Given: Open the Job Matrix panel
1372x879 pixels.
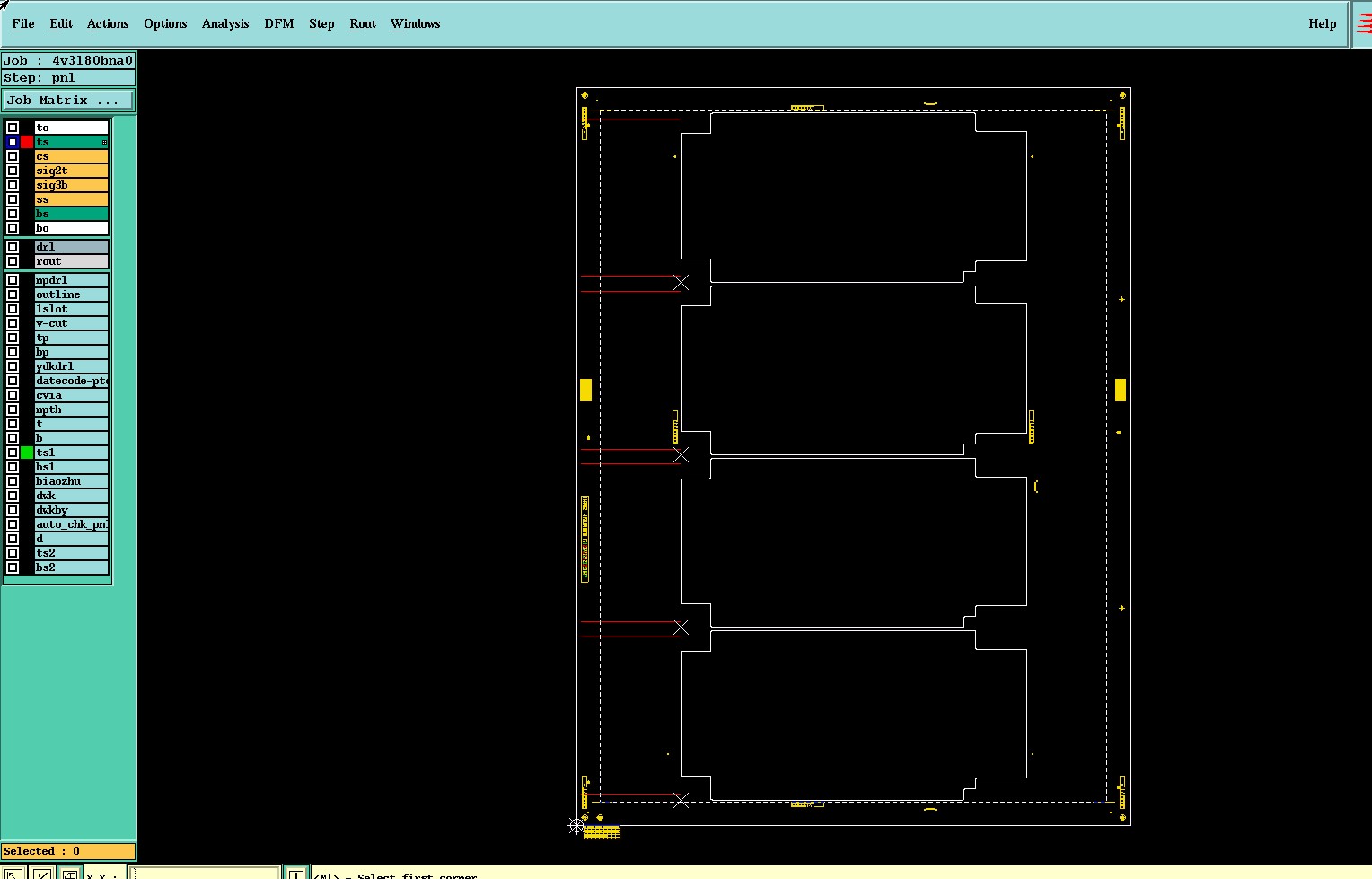Looking at the screenshot, I should point(68,101).
